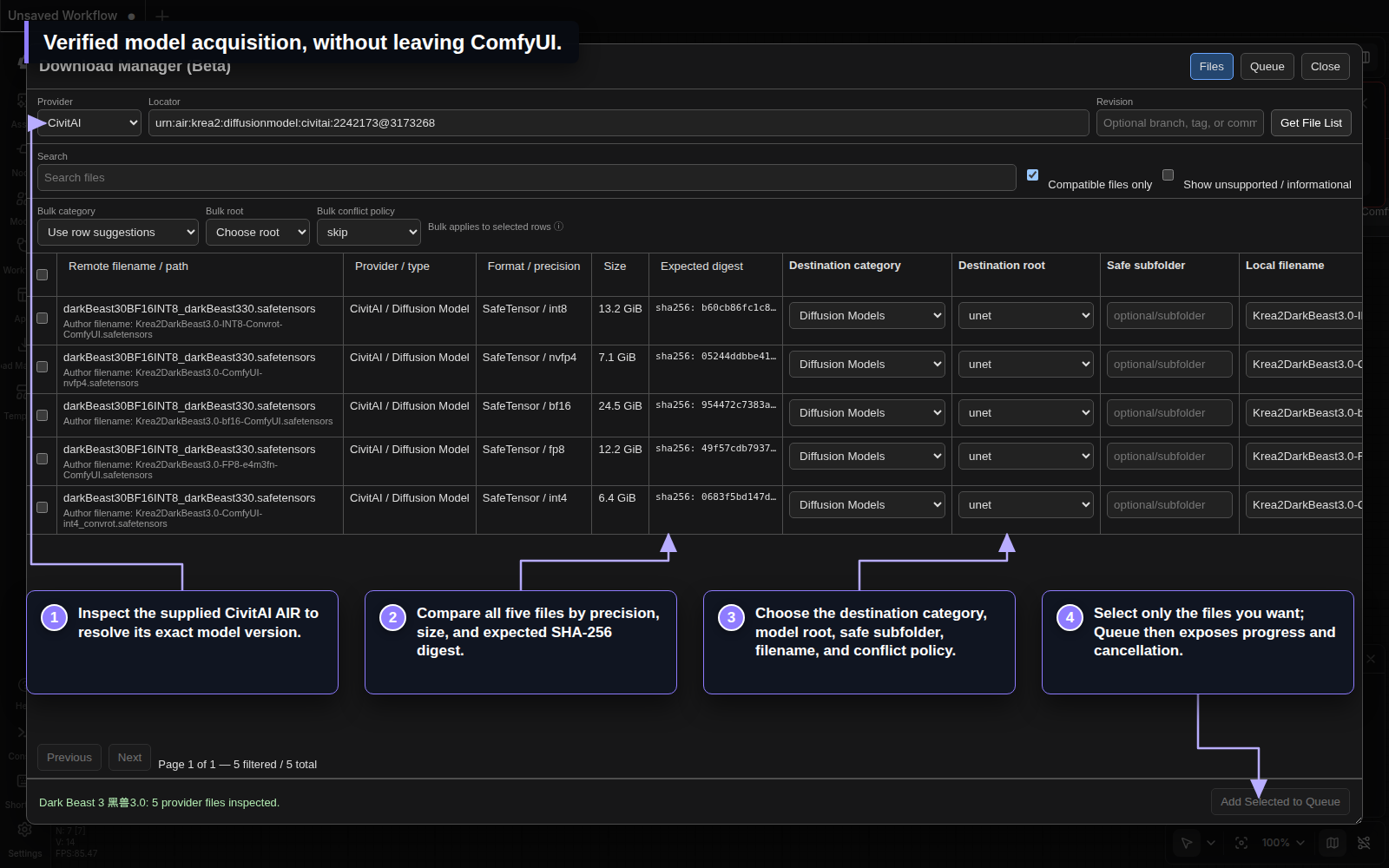The height and width of the screenshot is (868, 1389).
Task: Click the Get File List button
Action: tap(1311, 123)
